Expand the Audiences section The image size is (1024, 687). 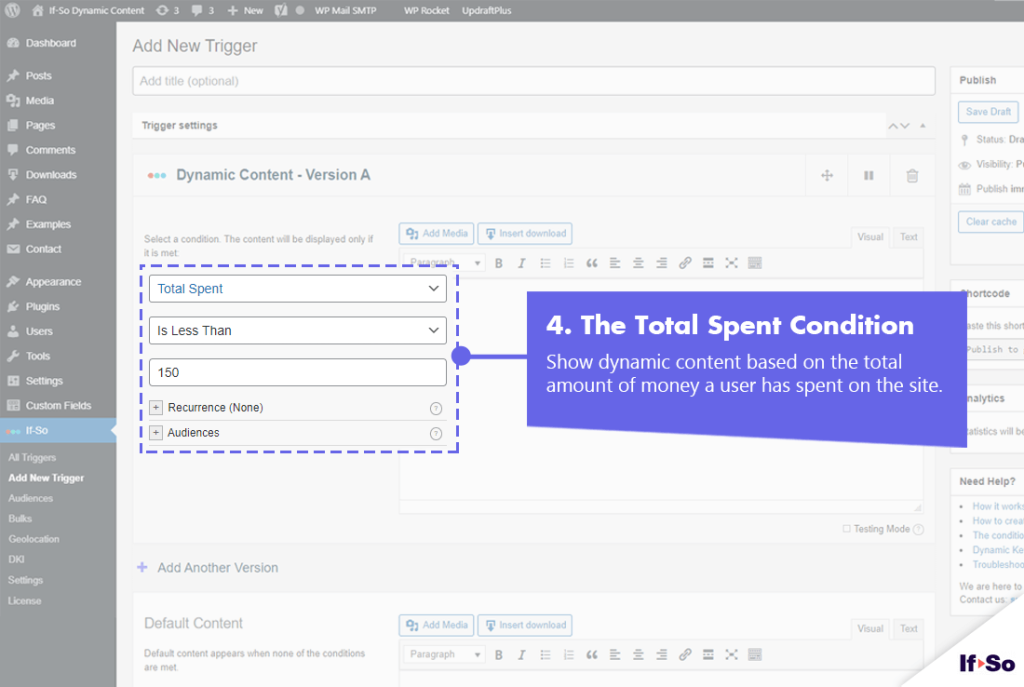pyautogui.click(x=155, y=432)
